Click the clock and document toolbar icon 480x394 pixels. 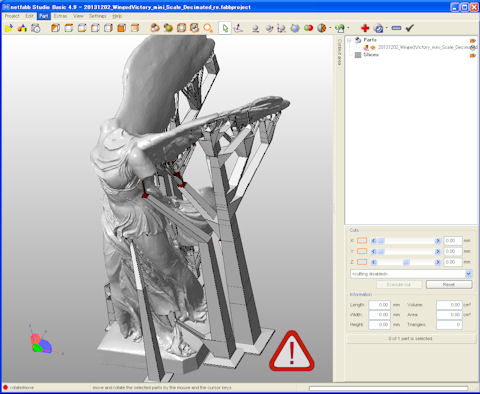(35, 28)
